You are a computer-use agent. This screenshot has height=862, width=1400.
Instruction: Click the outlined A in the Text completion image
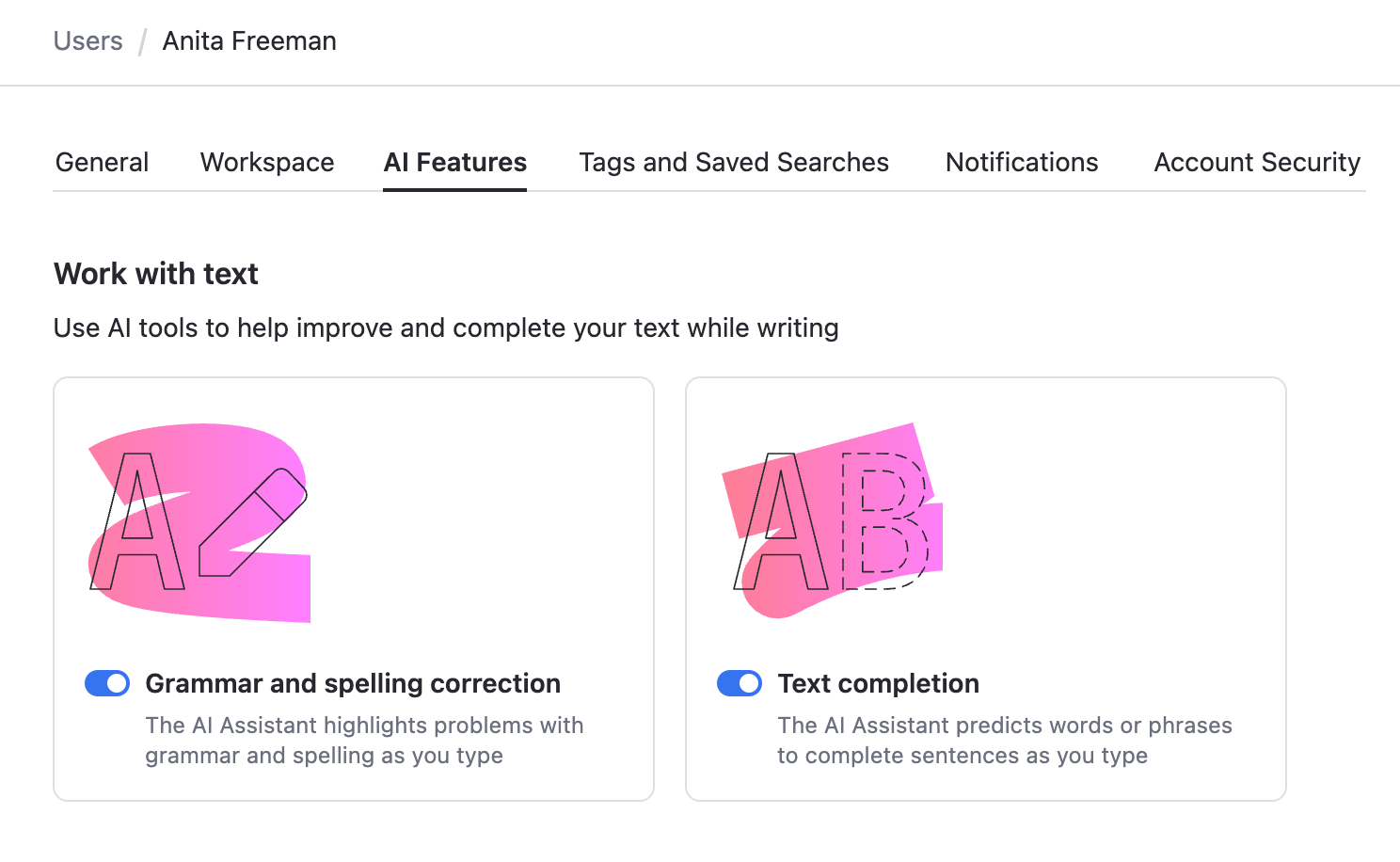click(780, 522)
